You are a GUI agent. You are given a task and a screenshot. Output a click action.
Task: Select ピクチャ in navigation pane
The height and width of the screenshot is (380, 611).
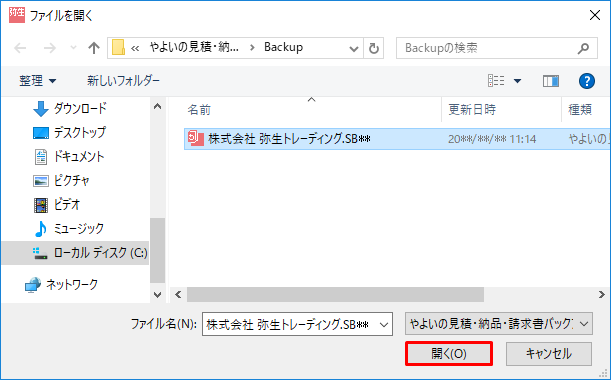[72, 180]
